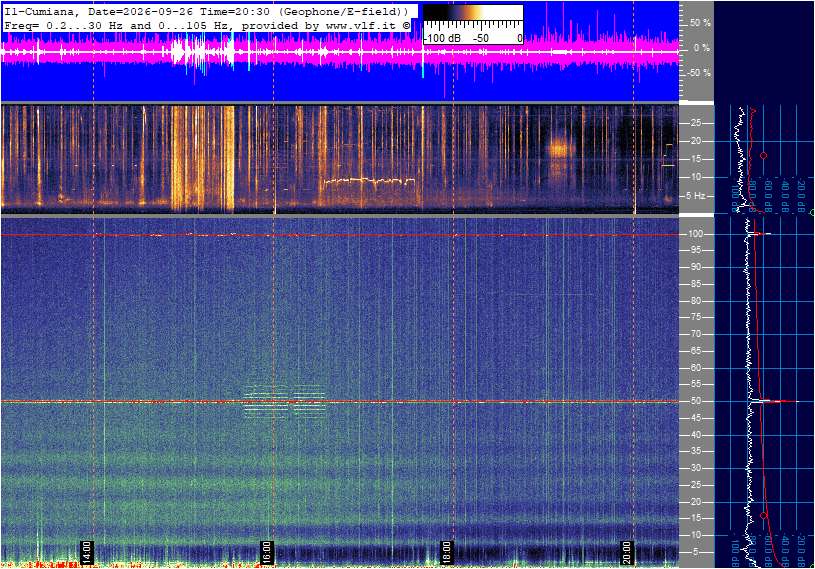Click the bright orange burst near 18 Hz in the geophone spectrogram

[x=559, y=150]
